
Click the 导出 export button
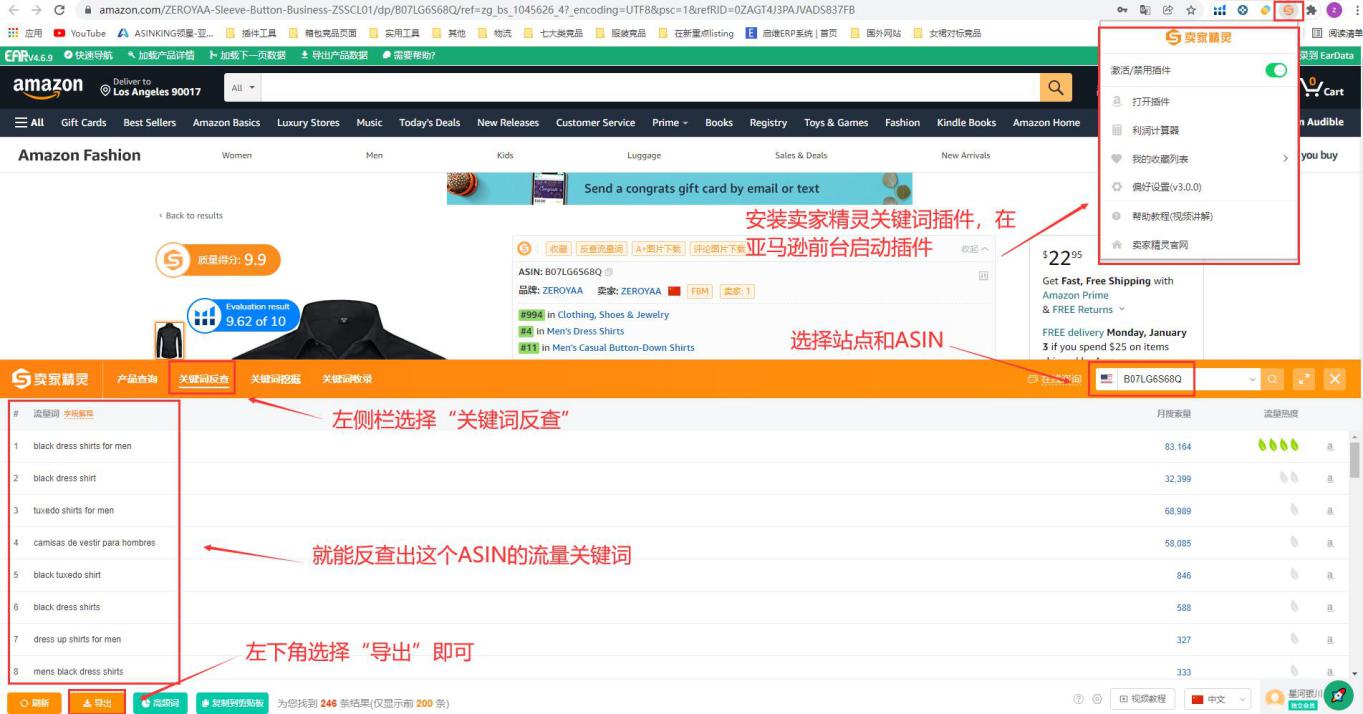pos(97,702)
